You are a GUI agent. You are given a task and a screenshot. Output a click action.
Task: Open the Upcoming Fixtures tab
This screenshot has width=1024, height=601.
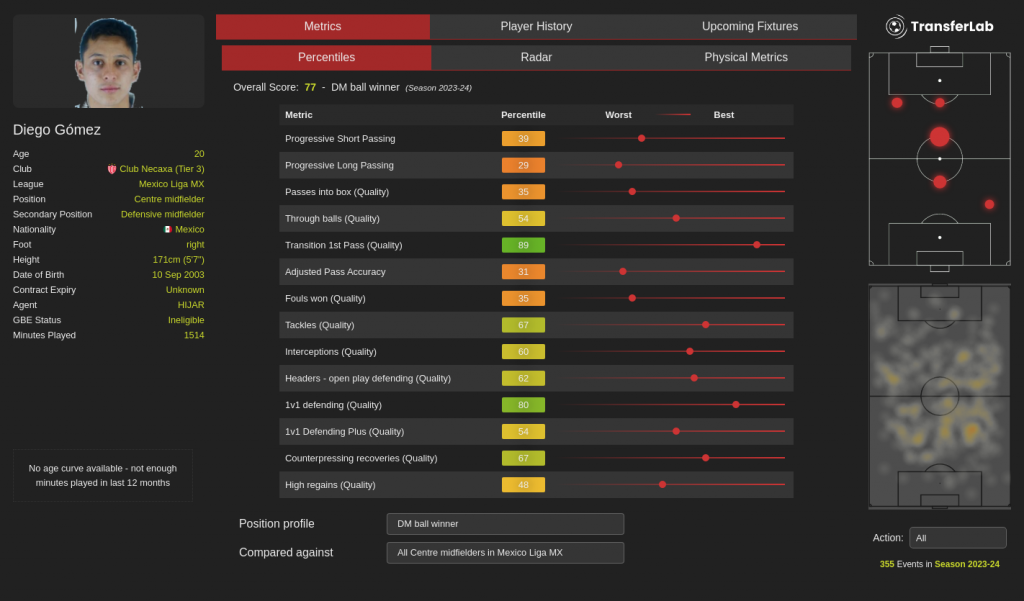pos(749,26)
